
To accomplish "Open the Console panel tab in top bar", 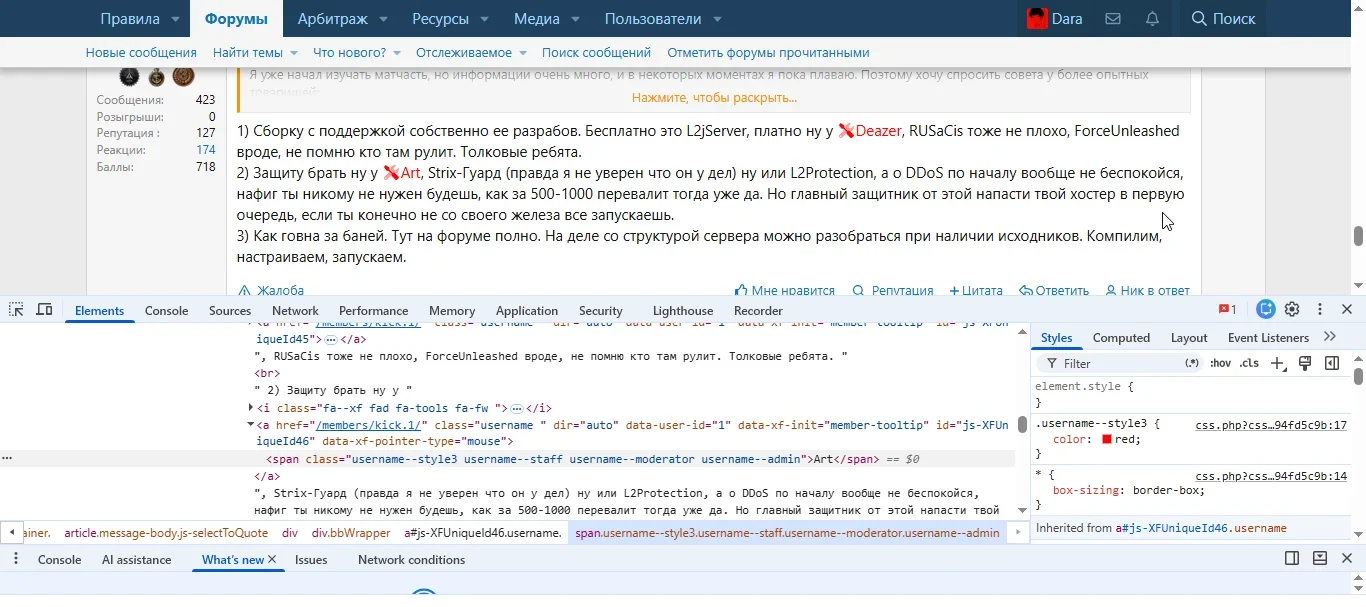I will click(x=167, y=311).
